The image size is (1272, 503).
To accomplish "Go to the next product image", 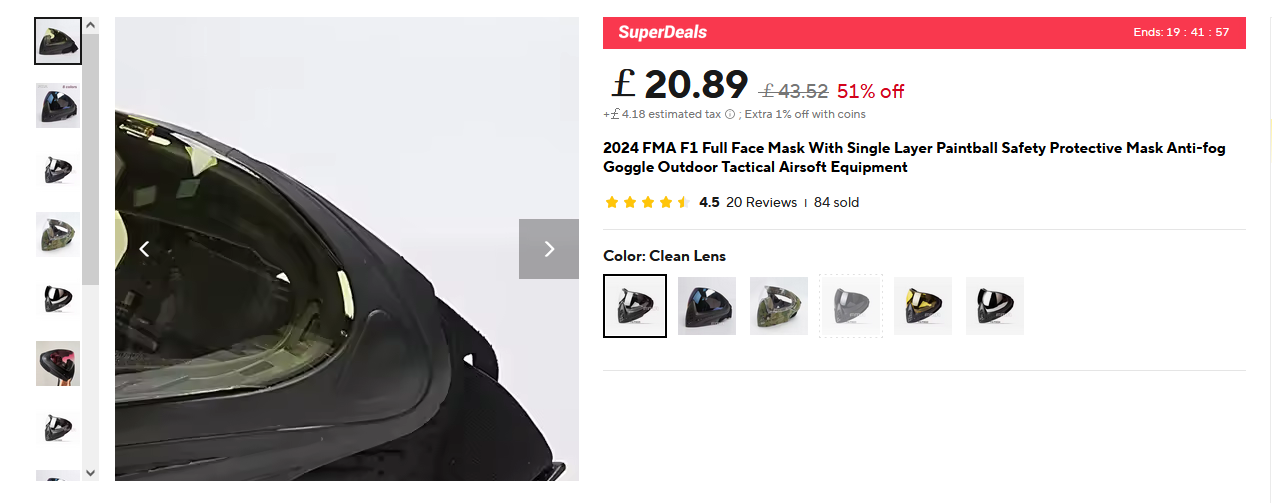I will tap(548, 249).
